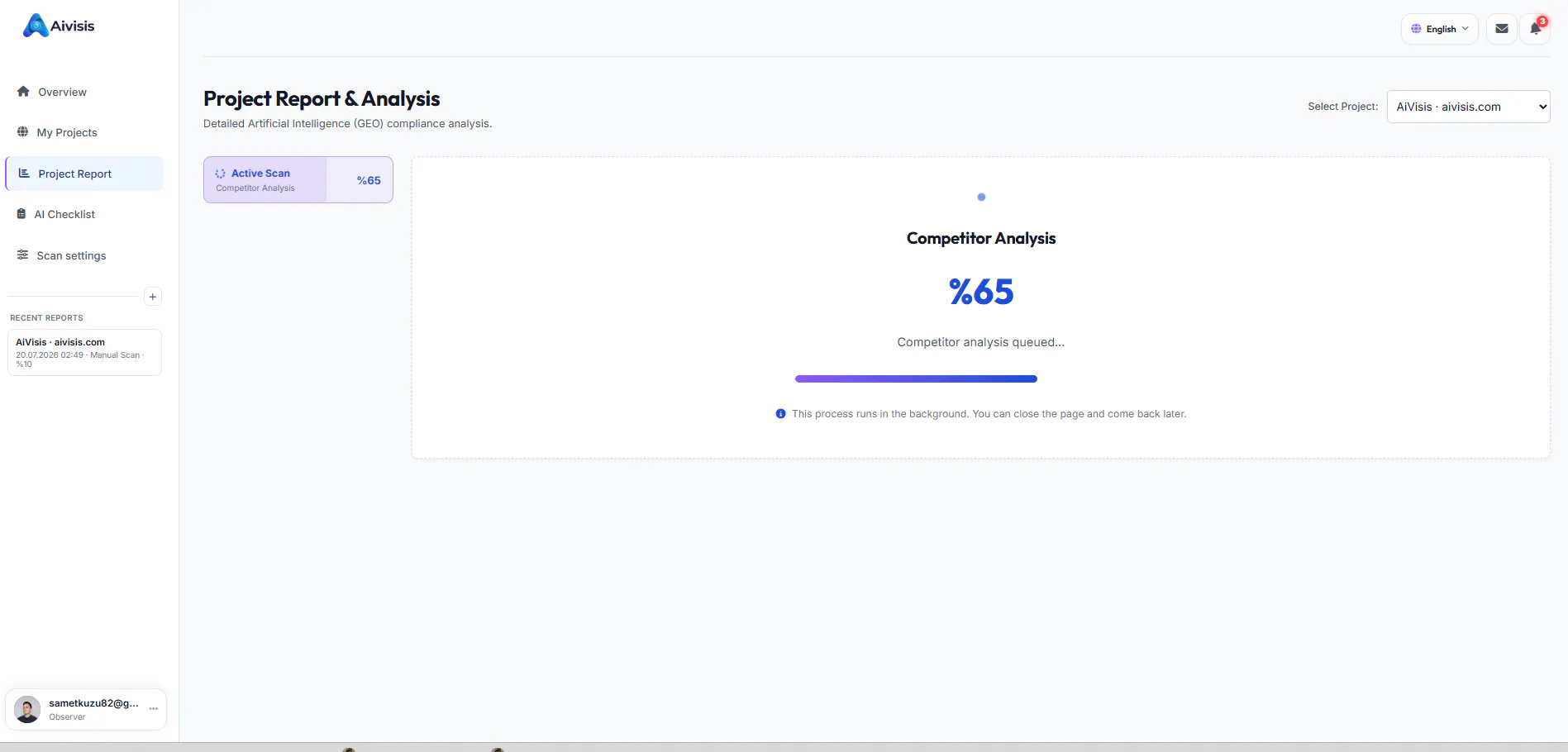
Task: Go to My Projects page
Action: (84, 132)
